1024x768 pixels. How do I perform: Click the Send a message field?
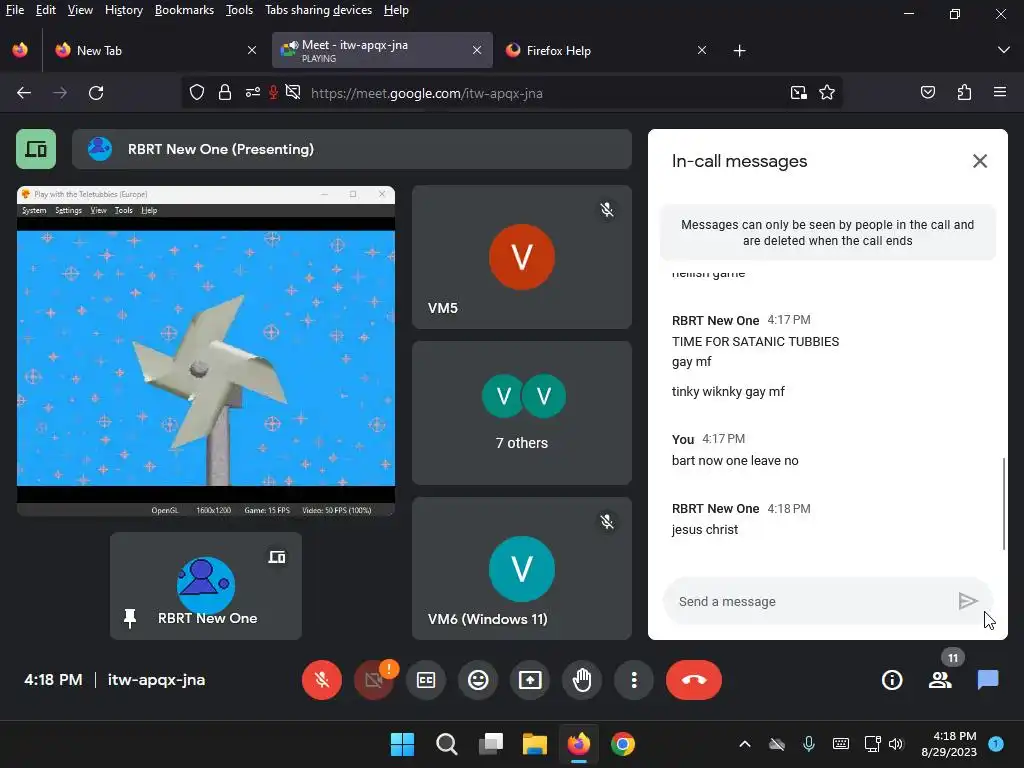810,601
